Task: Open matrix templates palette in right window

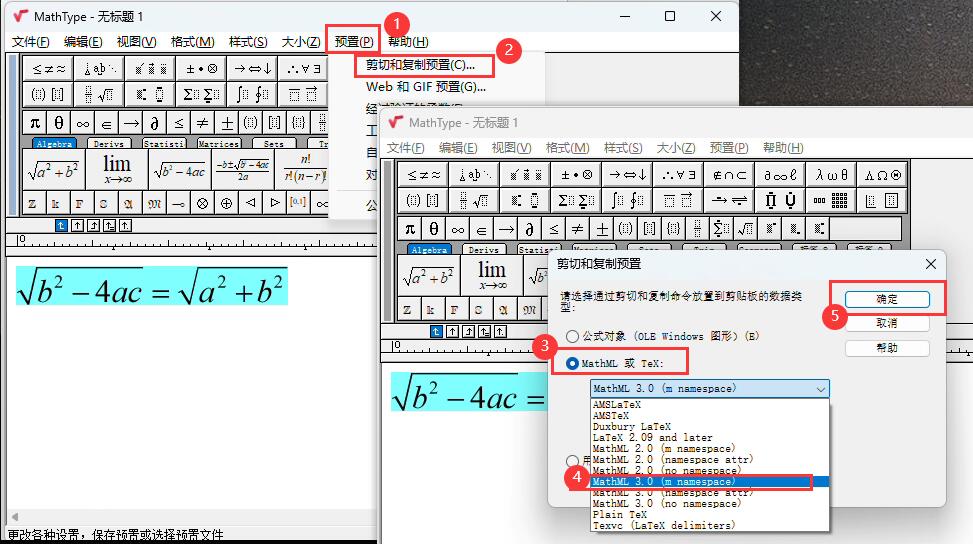Action: [832, 200]
